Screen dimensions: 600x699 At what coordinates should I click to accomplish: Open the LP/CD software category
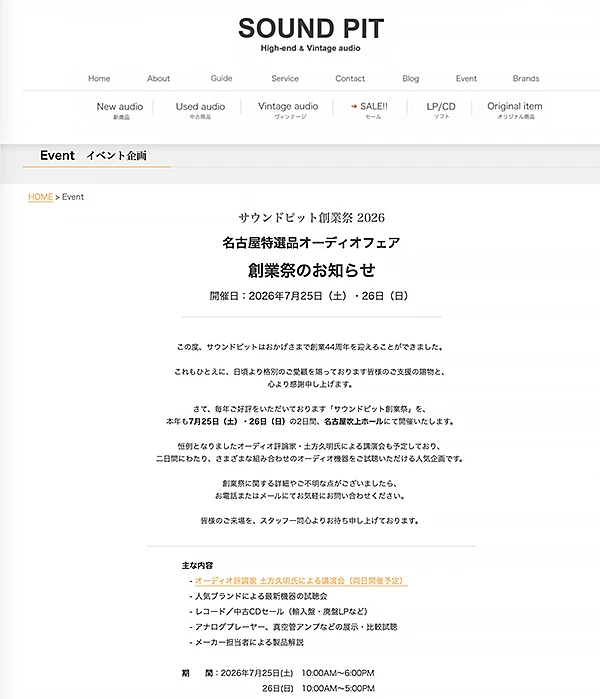click(x=441, y=110)
